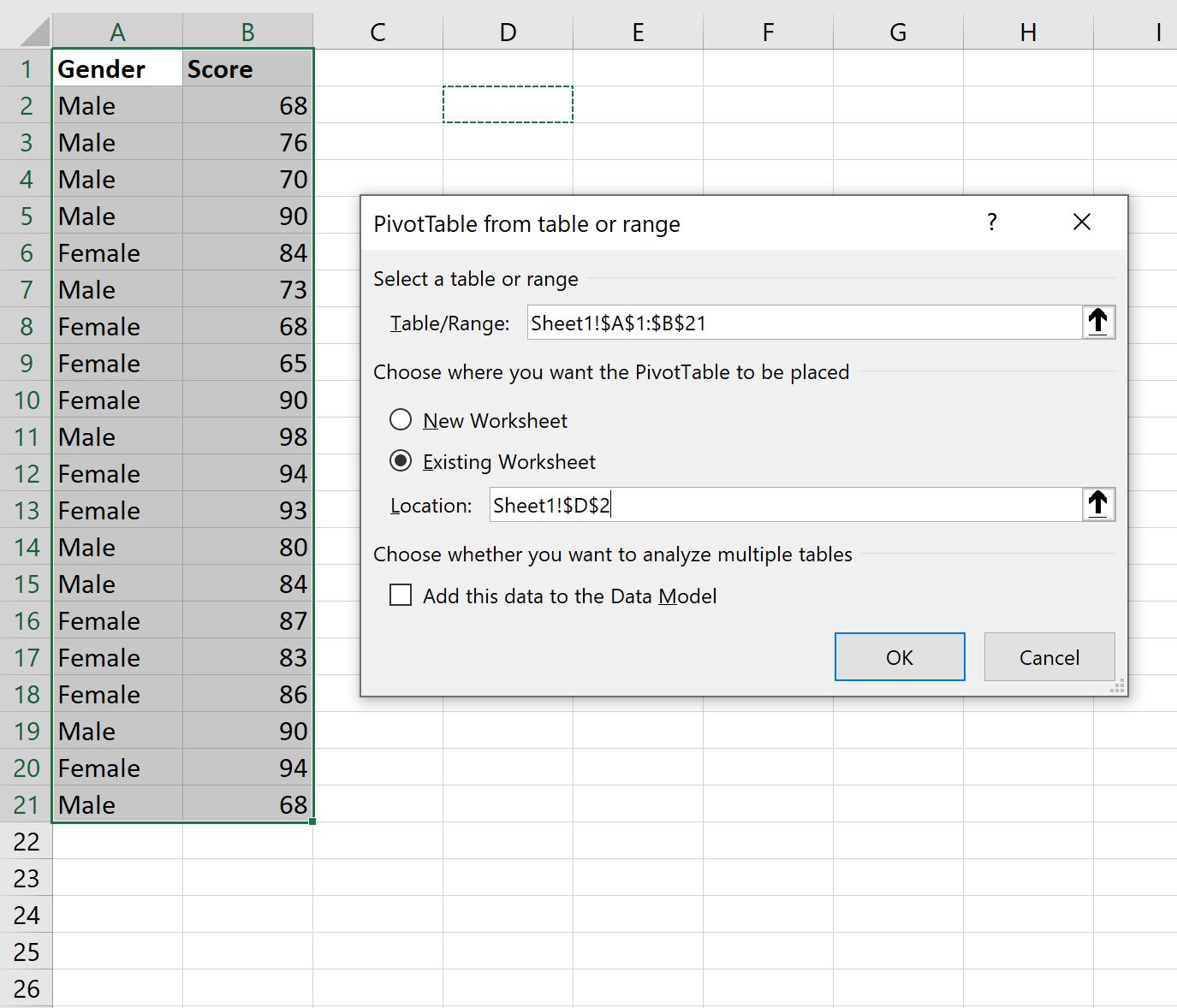The width and height of the screenshot is (1177, 1008).
Task: Select the New Worksheet radio button
Action: point(401,419)
